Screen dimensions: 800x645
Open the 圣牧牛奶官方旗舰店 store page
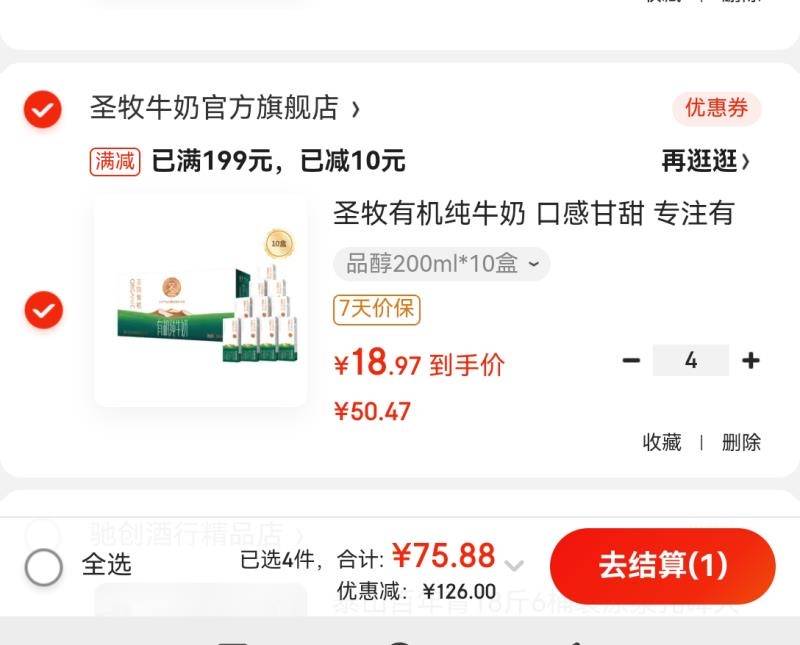click(x=225, y=108)
